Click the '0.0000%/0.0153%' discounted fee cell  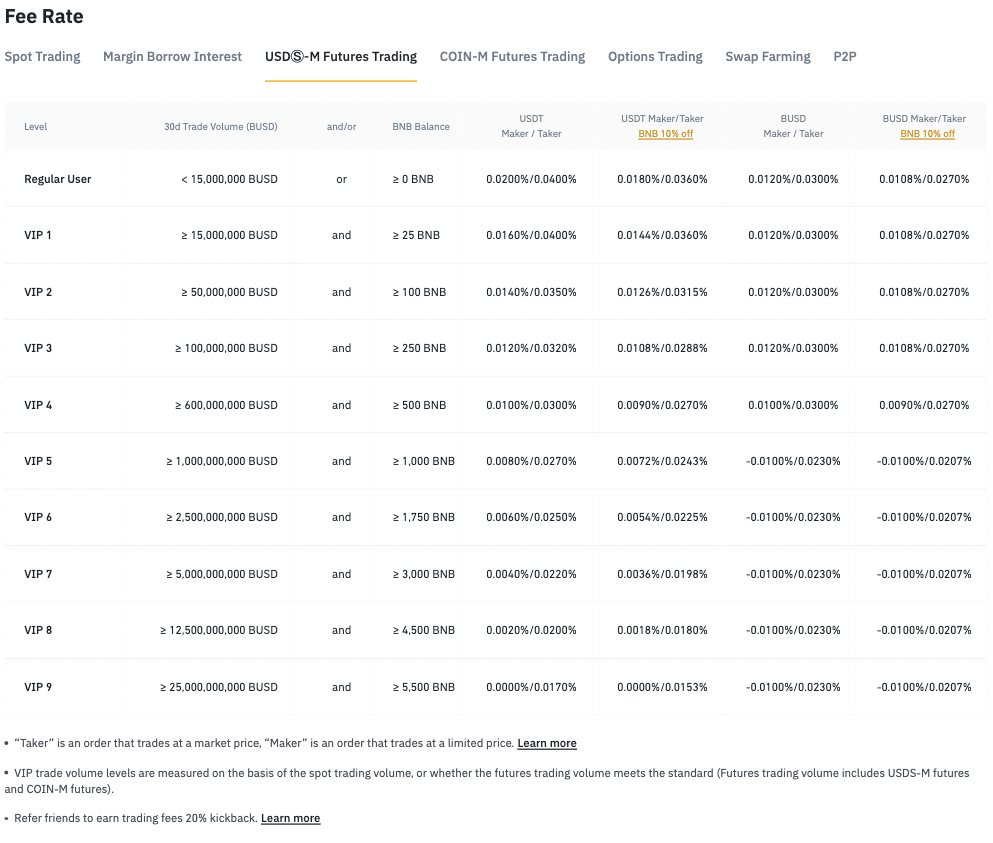click(662, 687)
